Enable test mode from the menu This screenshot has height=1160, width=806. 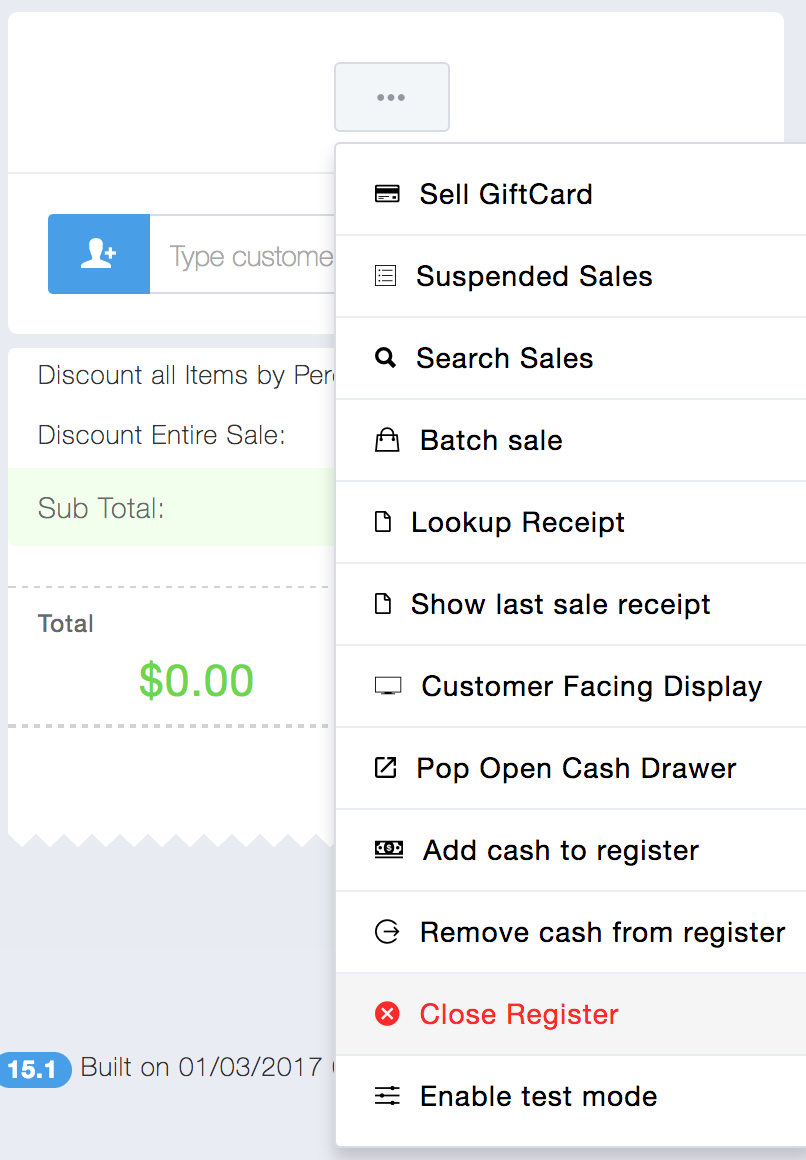coord(538,1096)
